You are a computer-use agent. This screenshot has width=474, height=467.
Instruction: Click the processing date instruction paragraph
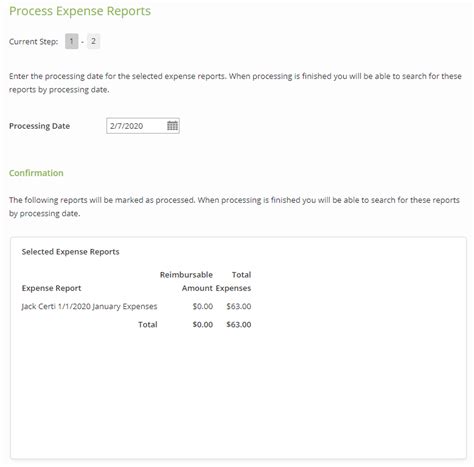pos(235,83)
